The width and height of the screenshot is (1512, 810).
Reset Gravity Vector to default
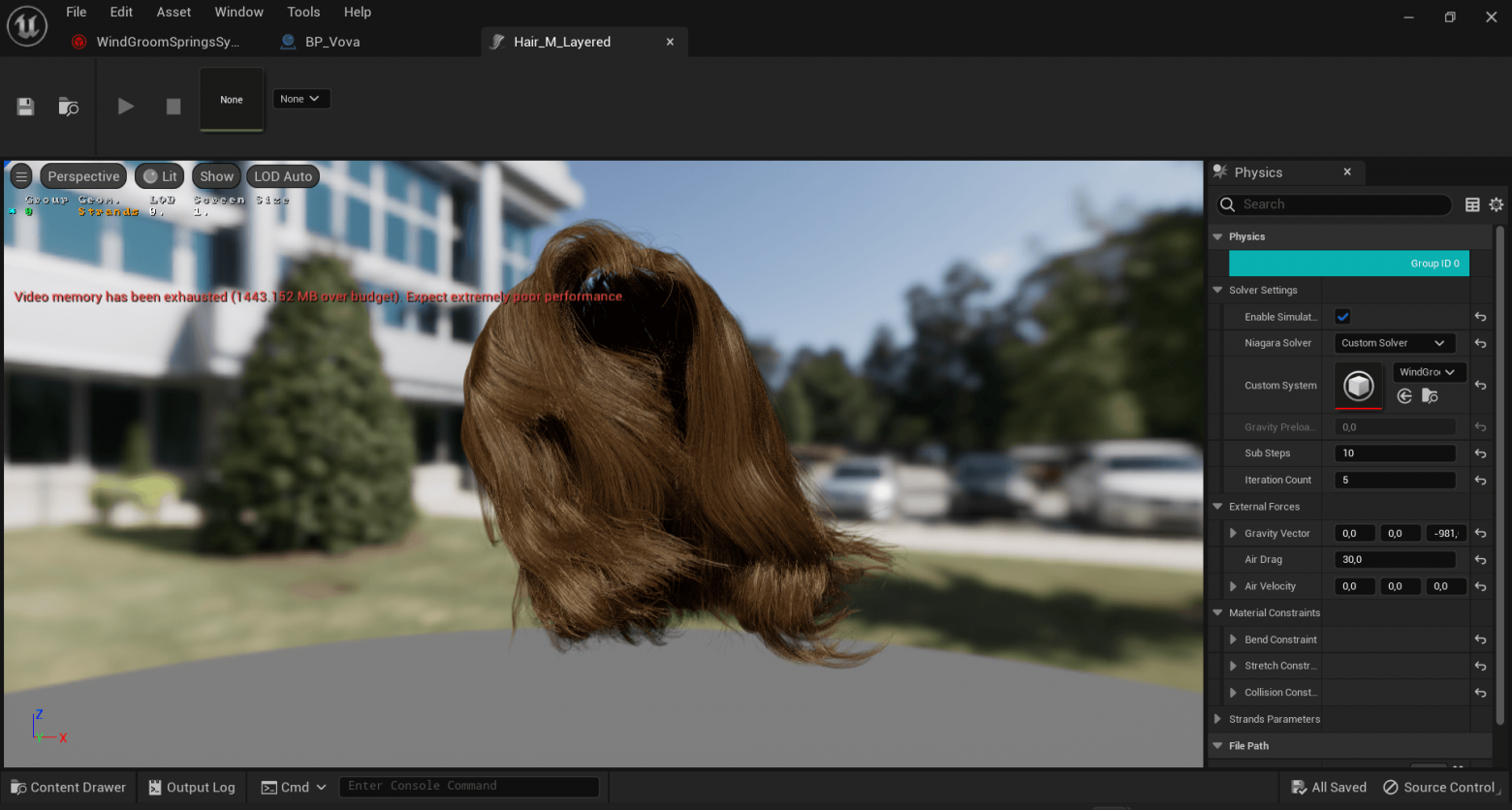point(1481,534)
